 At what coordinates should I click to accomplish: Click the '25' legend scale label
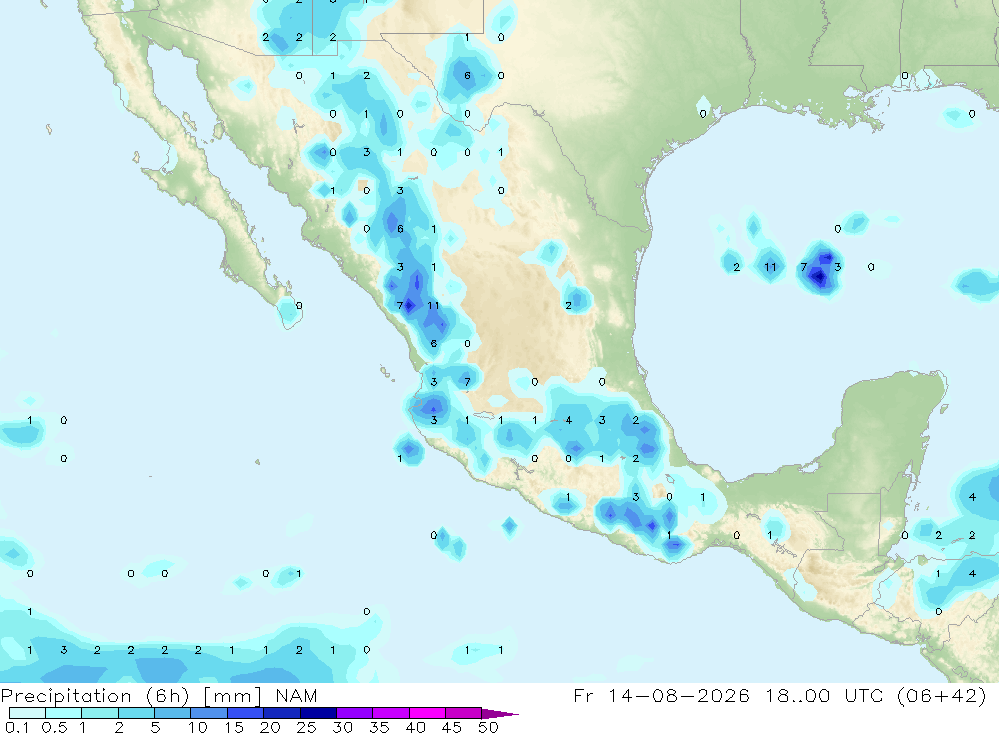coord(307,727)
